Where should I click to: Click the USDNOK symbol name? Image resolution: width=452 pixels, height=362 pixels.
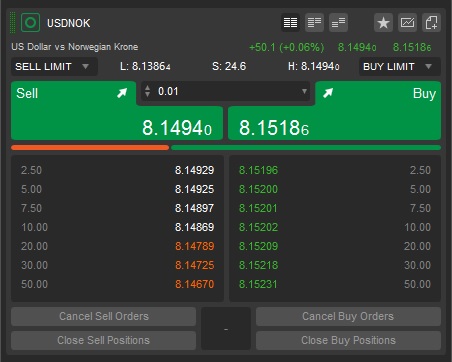click(x=69, y=23)
